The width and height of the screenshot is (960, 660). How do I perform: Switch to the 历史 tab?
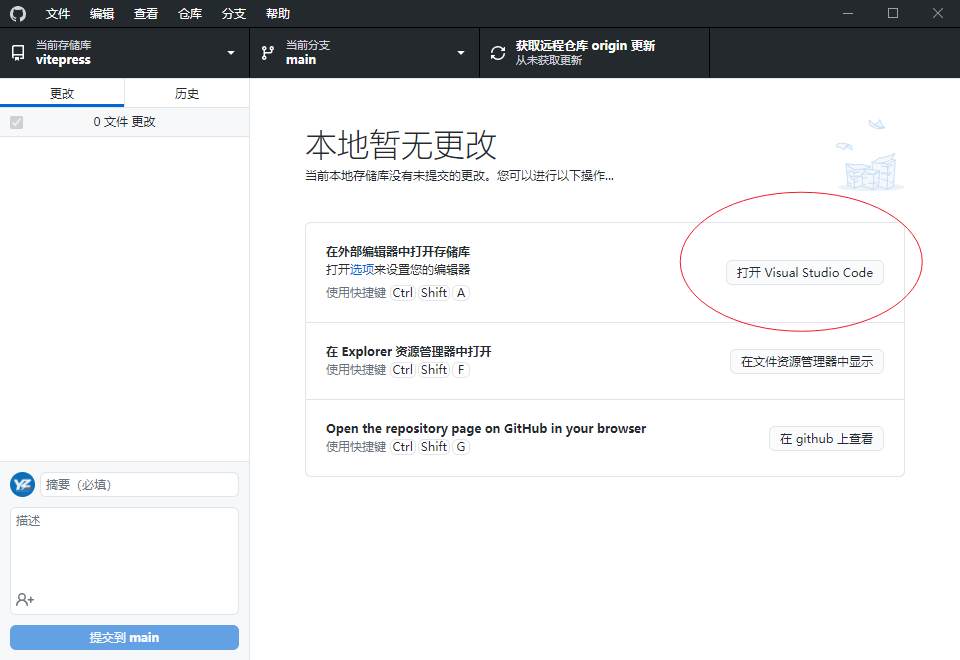[187, 93]
